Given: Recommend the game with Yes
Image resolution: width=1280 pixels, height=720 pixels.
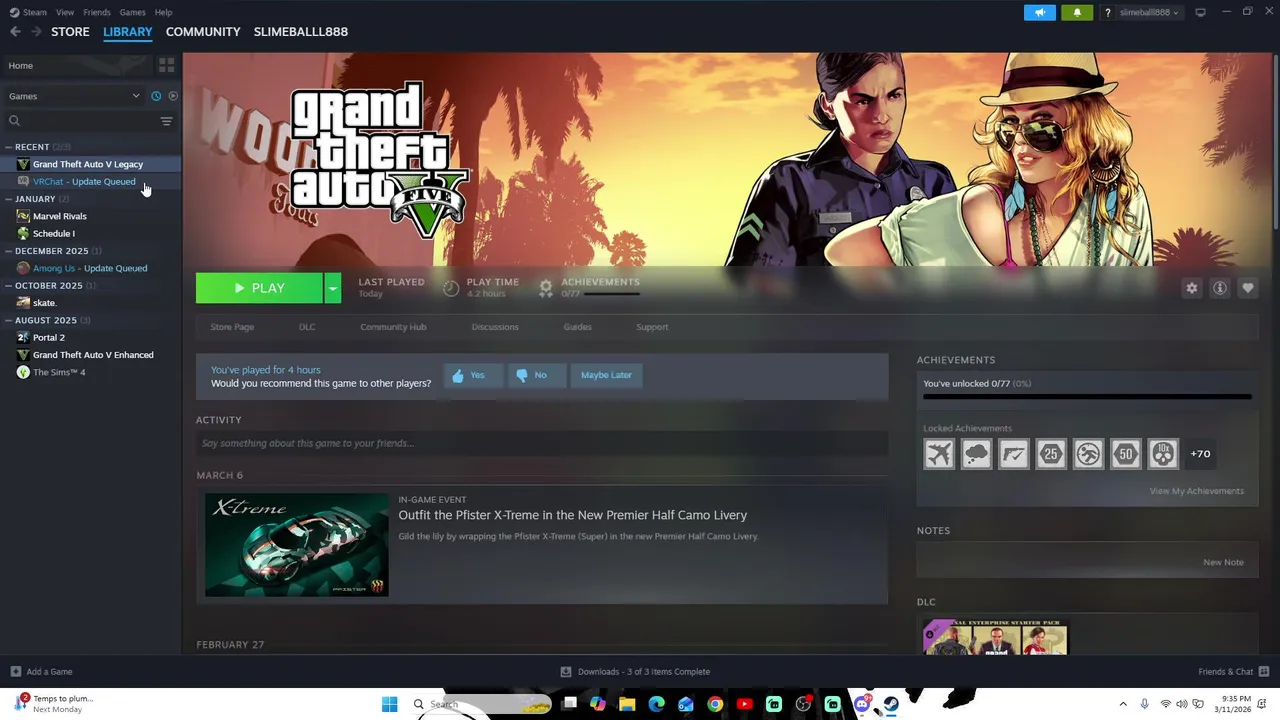Looking at the screenshot, I should coord(473,376).
